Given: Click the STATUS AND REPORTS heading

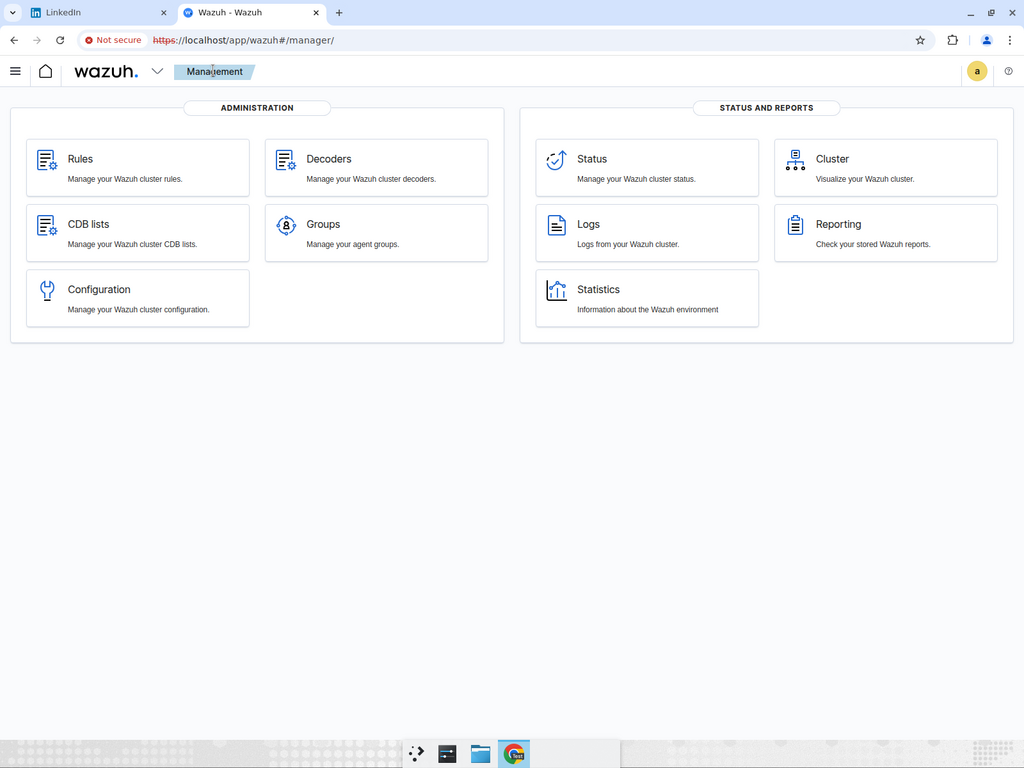Looking at the screenshot, I should tap(767, 108).
